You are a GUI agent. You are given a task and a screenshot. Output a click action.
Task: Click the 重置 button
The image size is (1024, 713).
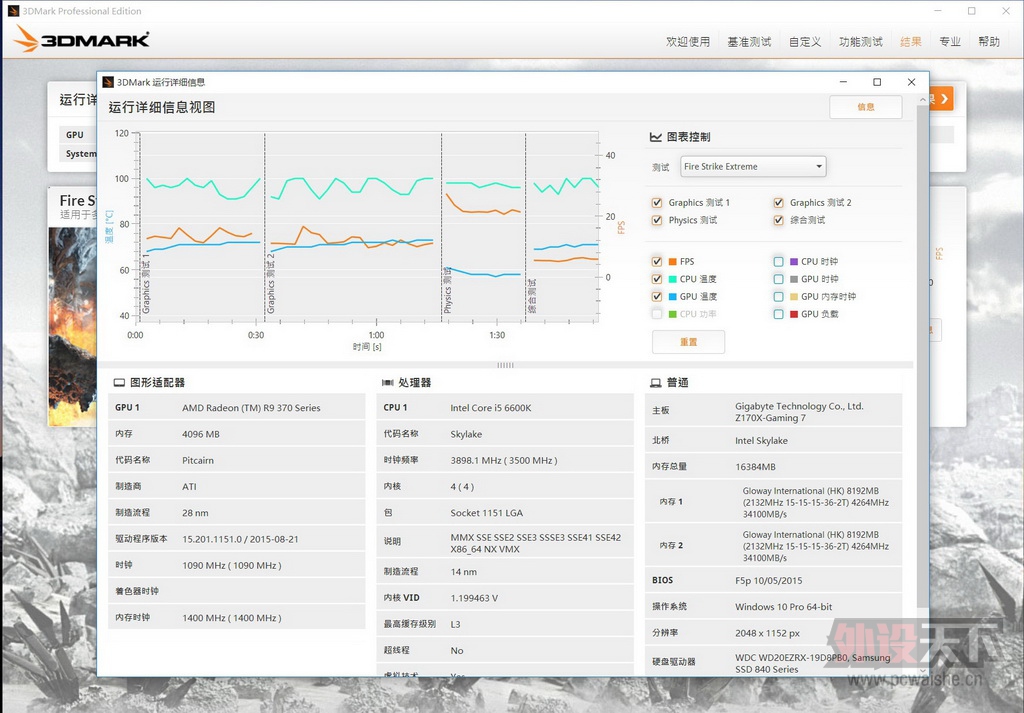pos(688,342)
